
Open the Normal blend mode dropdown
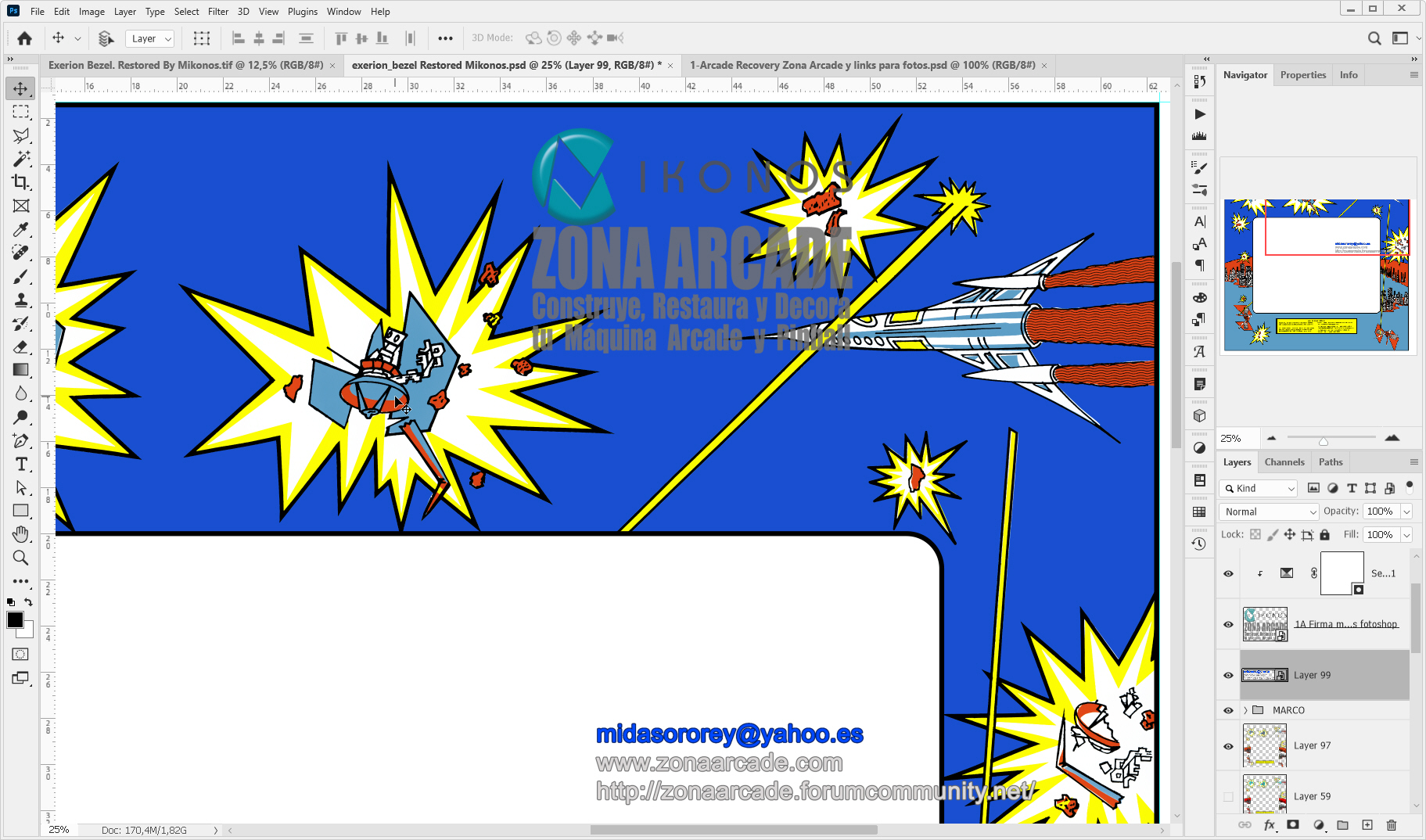(x=1270, y=512)
